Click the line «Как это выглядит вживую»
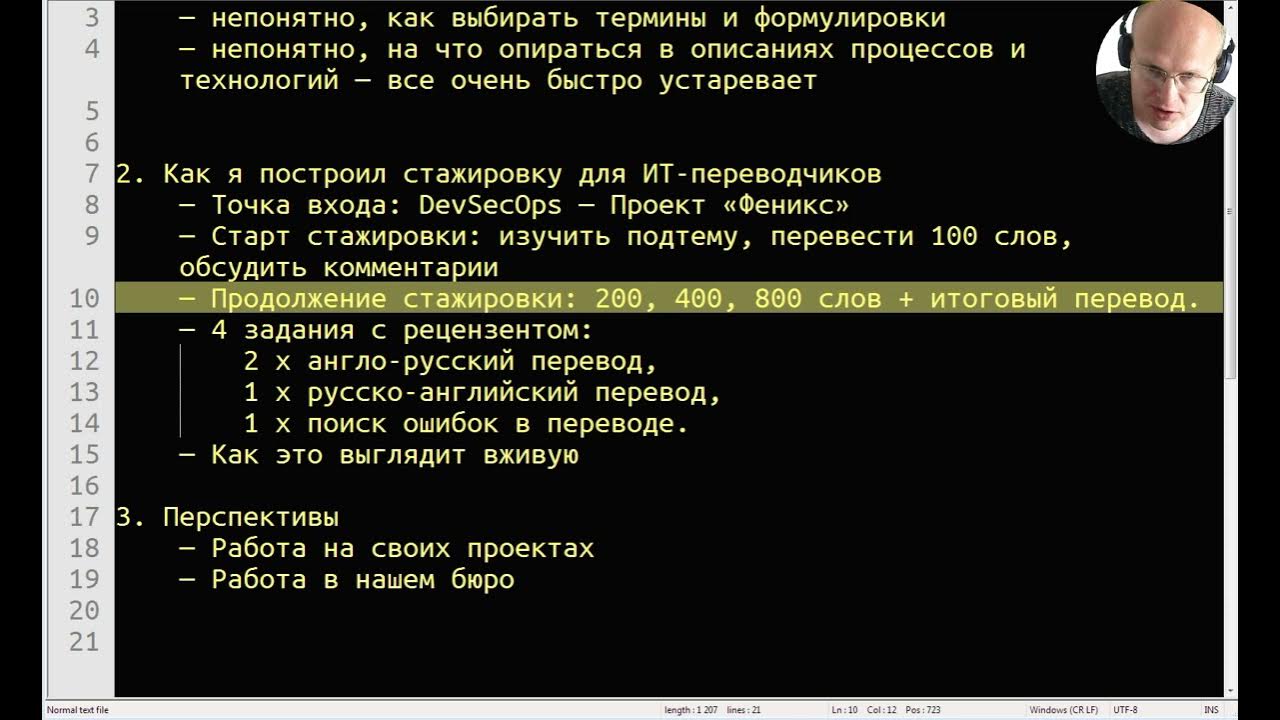The height and width of the screenshot is (720, 1280). pyautogui.click(x=379, y=455)
